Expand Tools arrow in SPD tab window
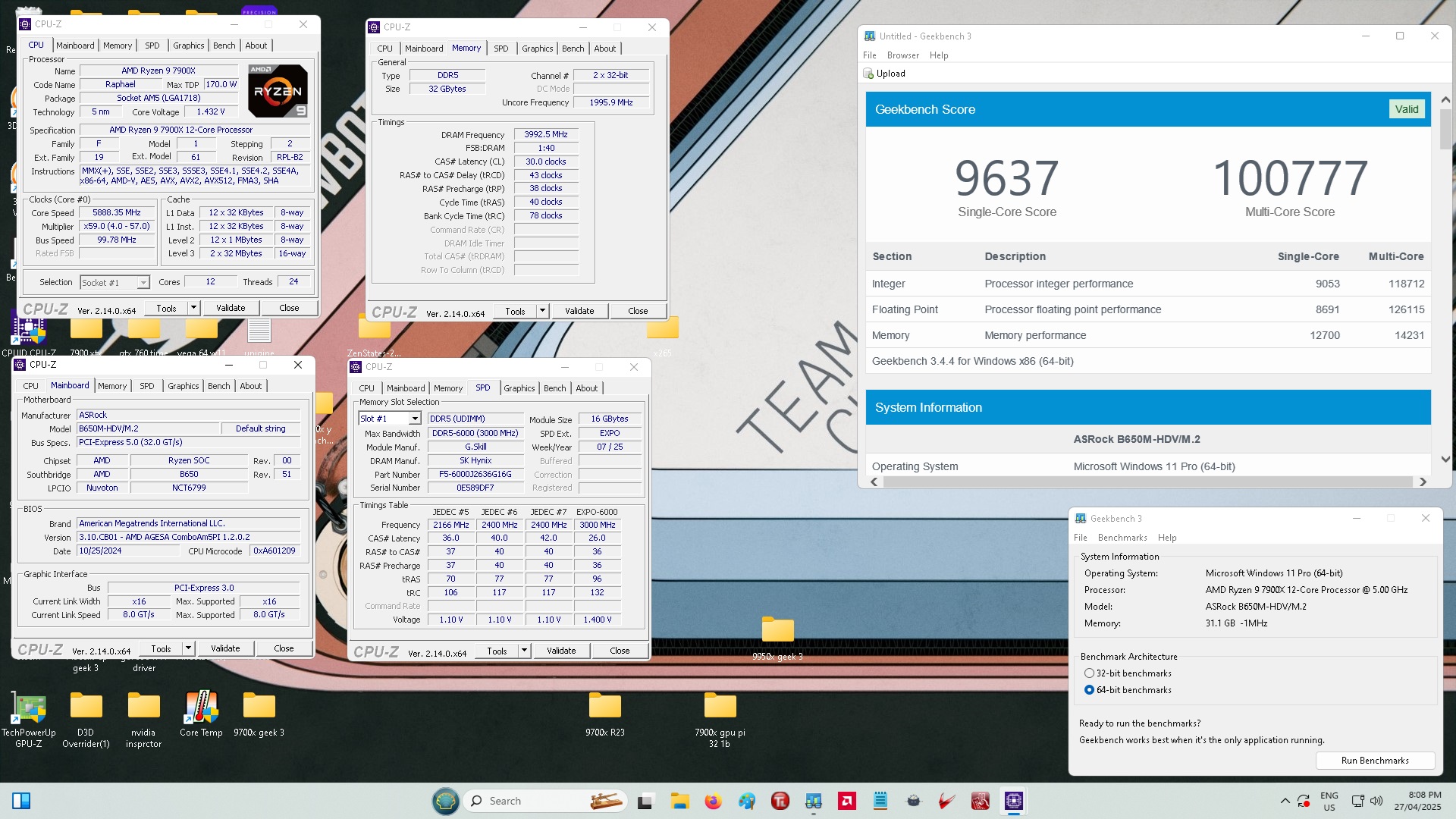The width and height of the screenshot is (1456, 819). point(524,651)
